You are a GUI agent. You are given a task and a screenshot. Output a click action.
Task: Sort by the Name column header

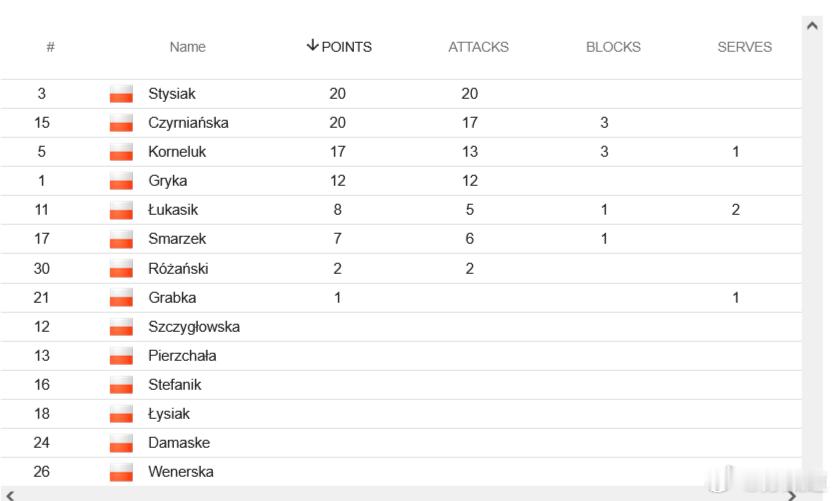pyautogui.click(x=187, y=47)
